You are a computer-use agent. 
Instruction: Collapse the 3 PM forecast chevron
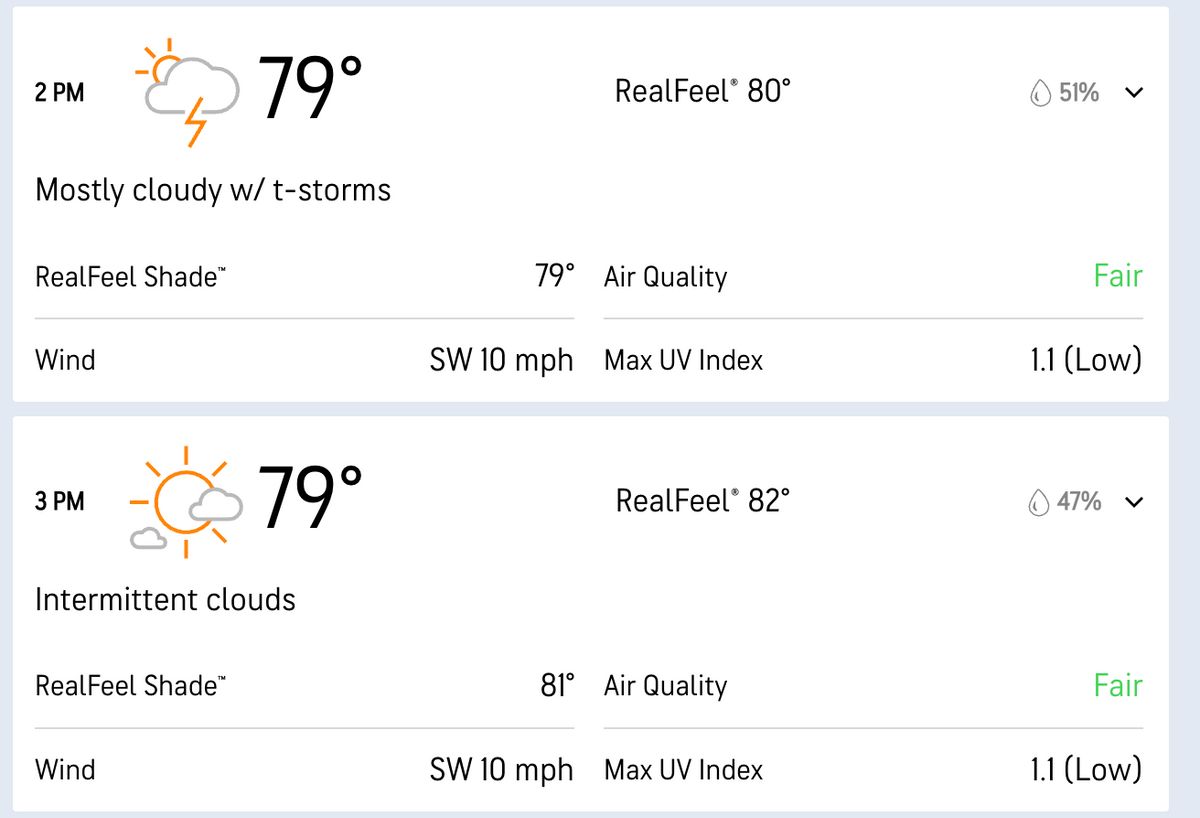point(1133,502)
